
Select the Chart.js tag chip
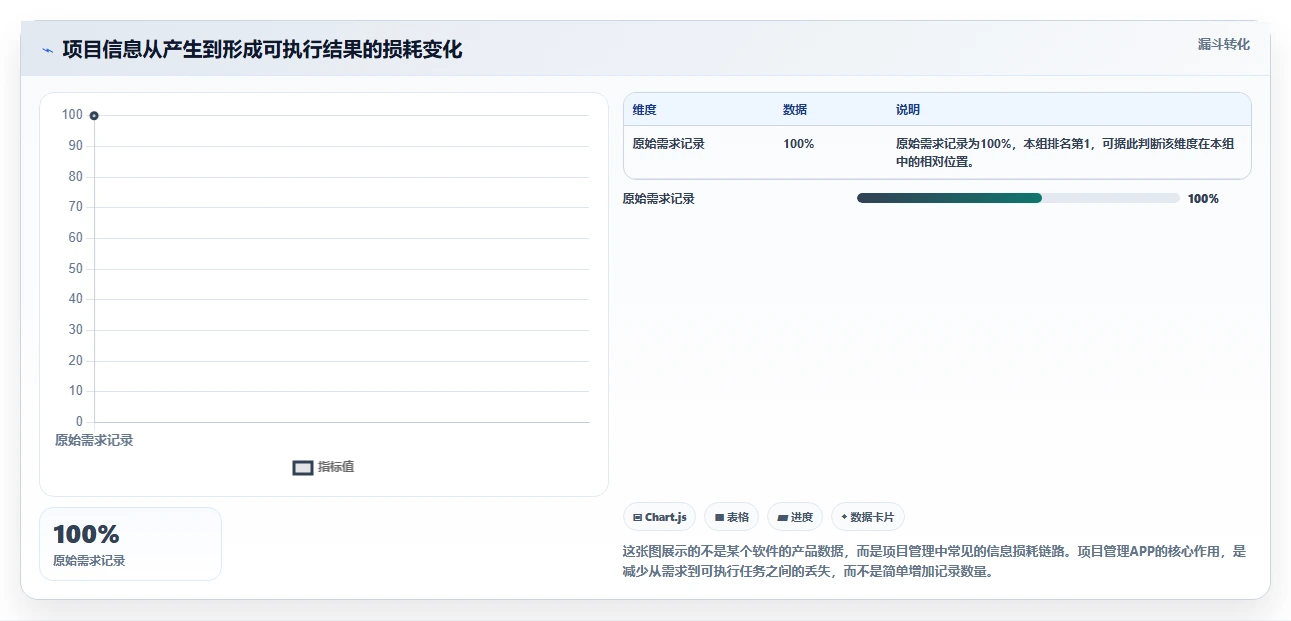point(660,517)
